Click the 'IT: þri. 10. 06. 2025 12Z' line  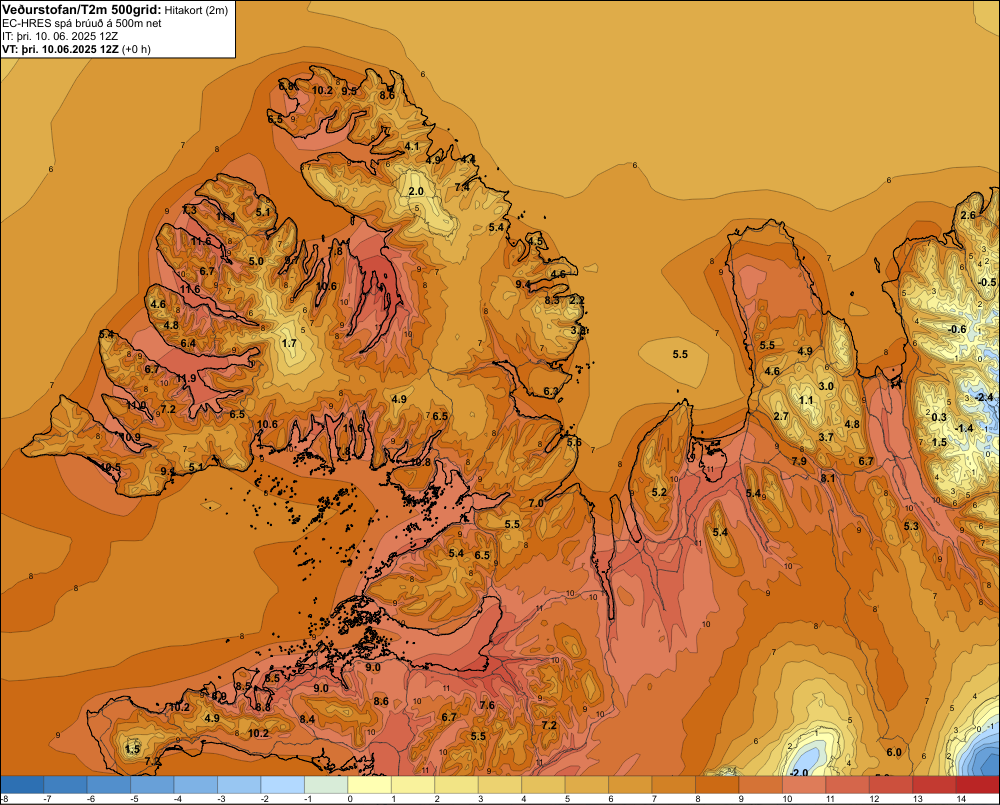(60, 36)
